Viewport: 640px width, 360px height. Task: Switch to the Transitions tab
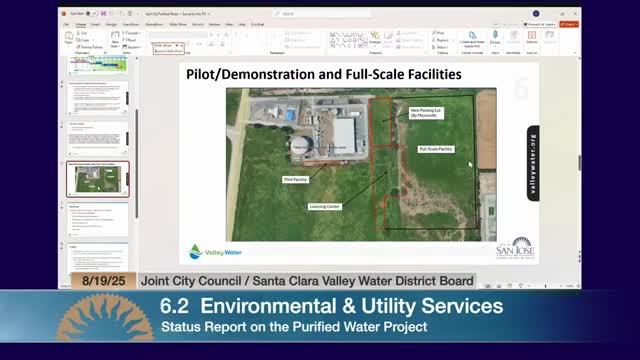coord(131,24)
